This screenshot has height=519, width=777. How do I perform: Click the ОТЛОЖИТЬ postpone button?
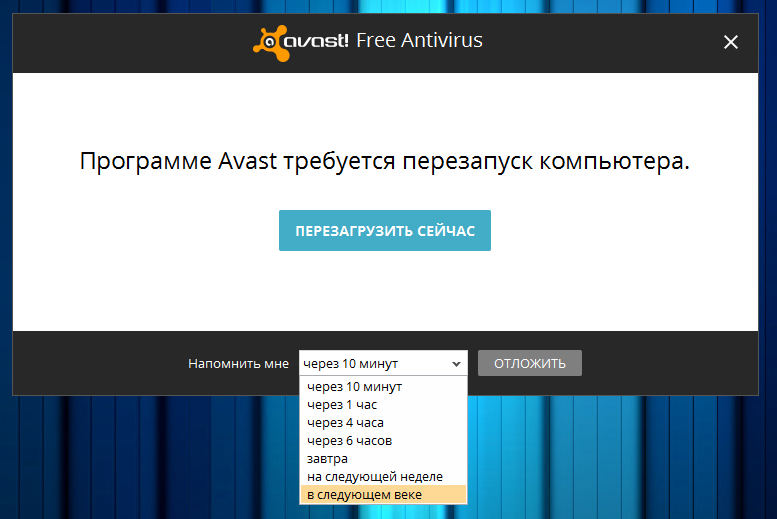[x=529, y=363]
